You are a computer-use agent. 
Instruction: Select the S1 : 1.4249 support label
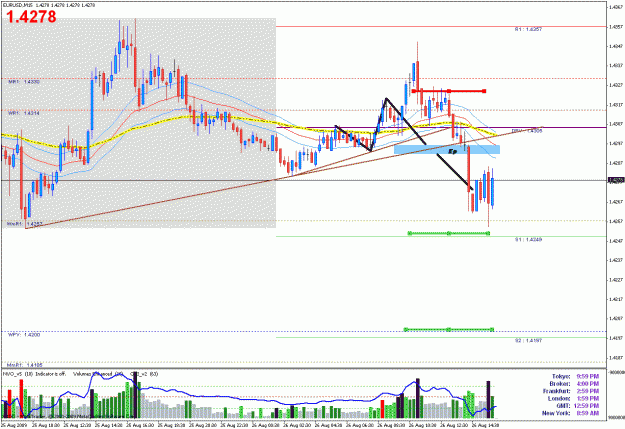point(528,240)
